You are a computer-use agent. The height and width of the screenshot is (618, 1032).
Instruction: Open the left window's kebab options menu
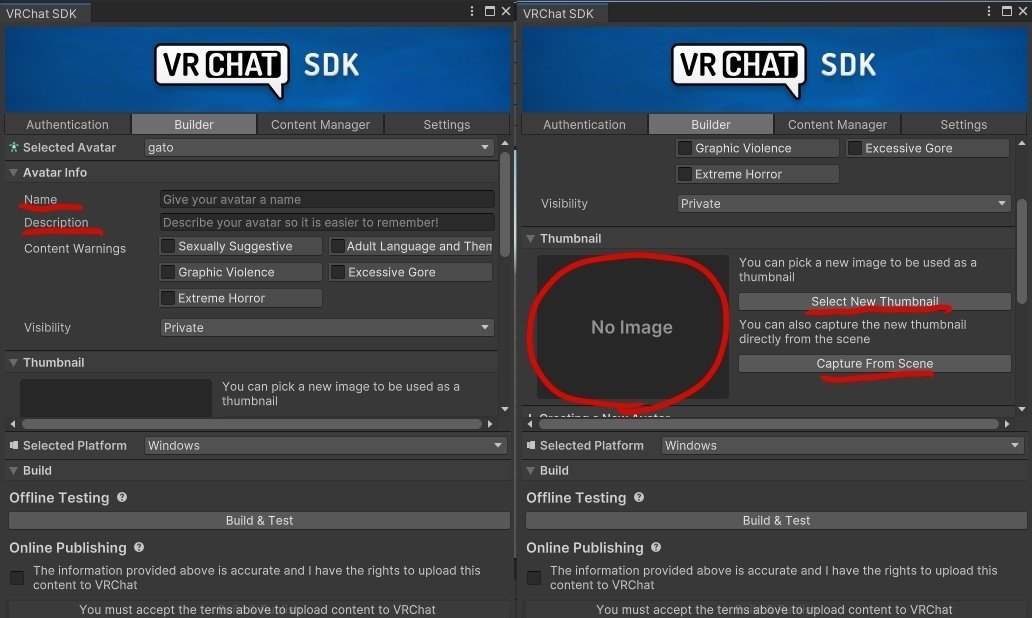point(472,11)
